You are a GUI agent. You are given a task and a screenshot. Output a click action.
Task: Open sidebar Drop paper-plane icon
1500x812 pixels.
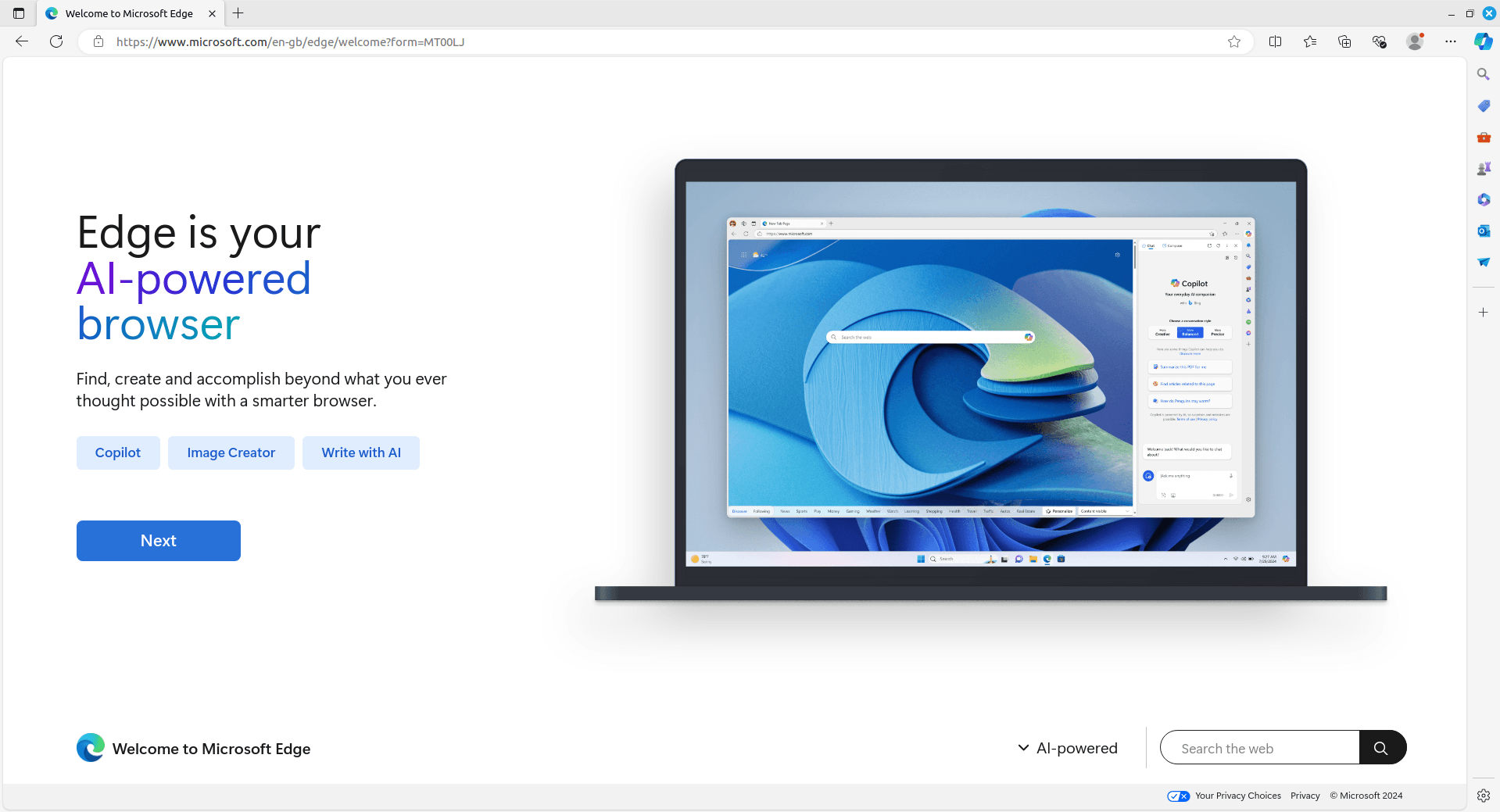coord(1484,262)
